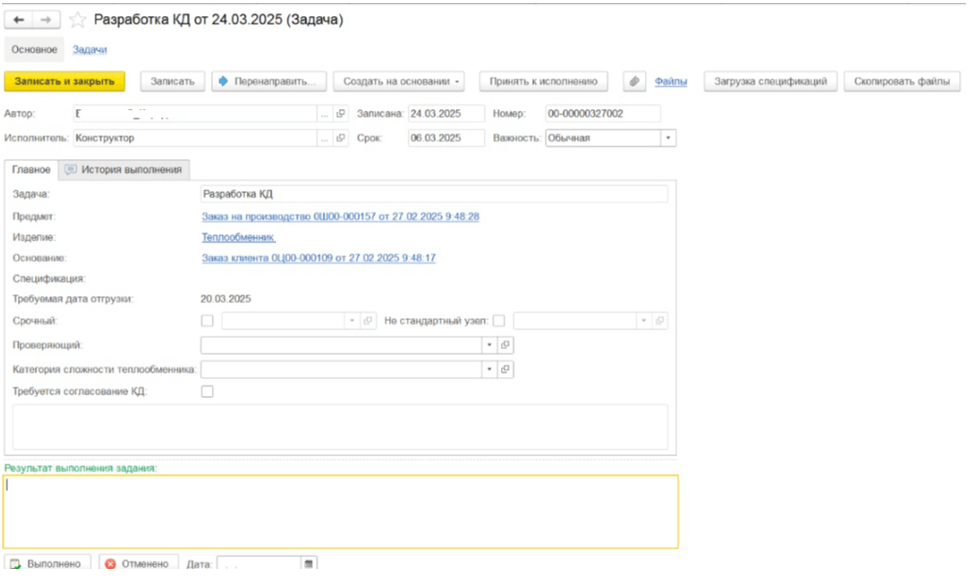Click open icon next to Исполнитель field
970x578 pixels.
340,138
